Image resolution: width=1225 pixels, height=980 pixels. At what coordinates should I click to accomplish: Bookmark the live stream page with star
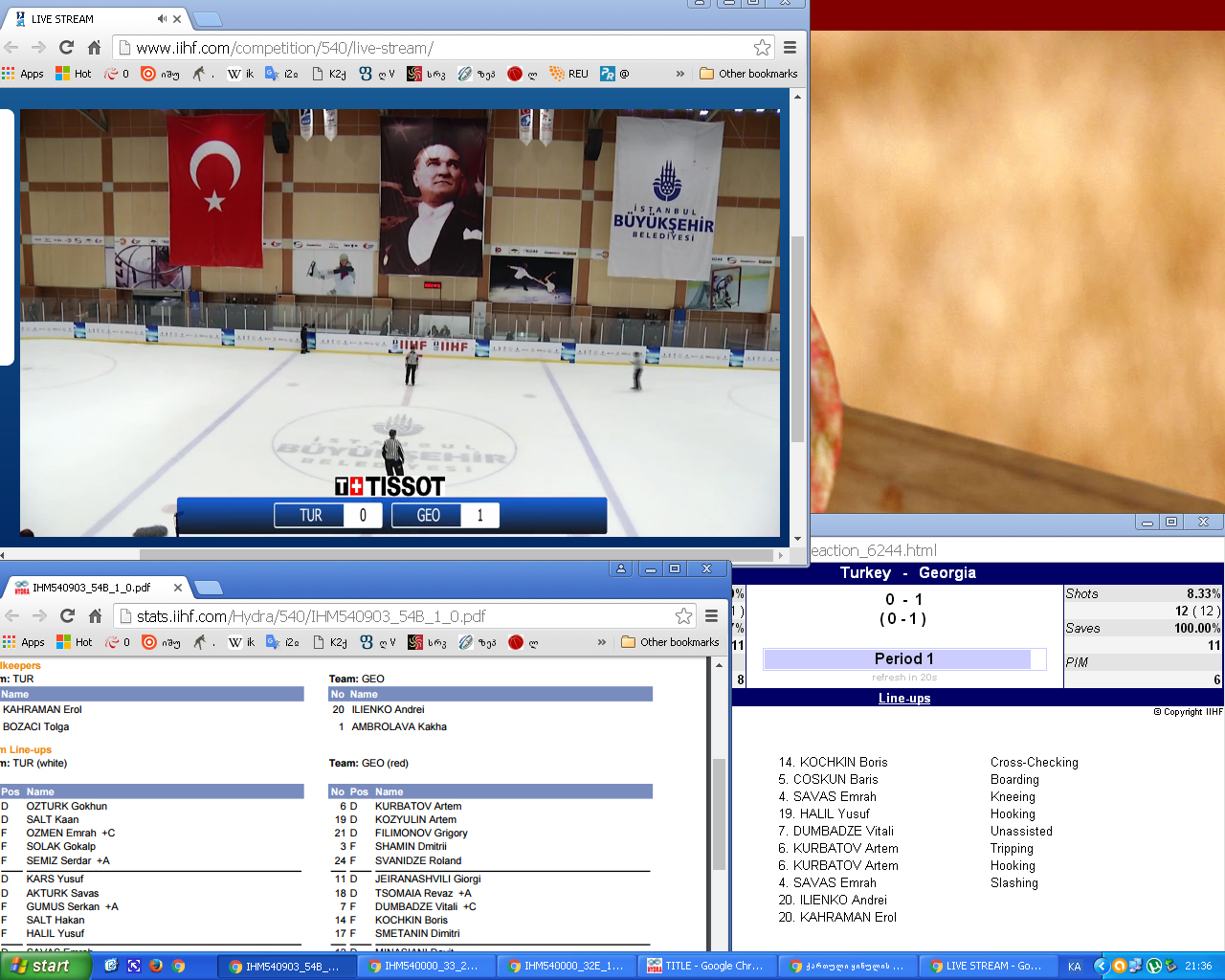[762, 47]
